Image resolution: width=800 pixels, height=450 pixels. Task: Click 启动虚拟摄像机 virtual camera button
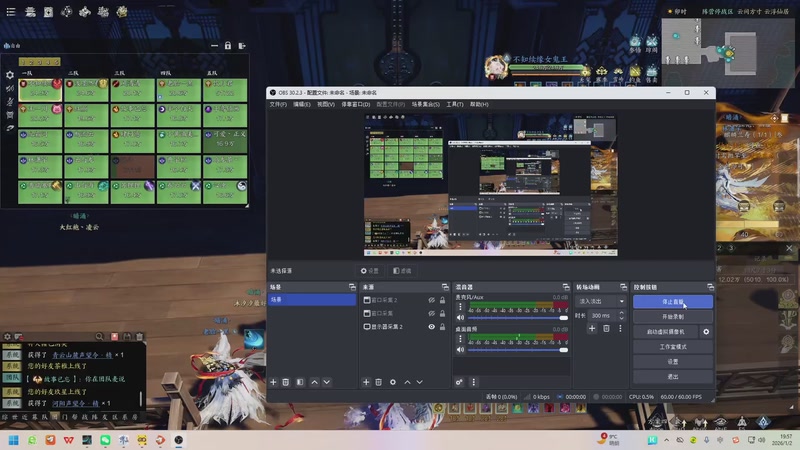tap(665, 332)
